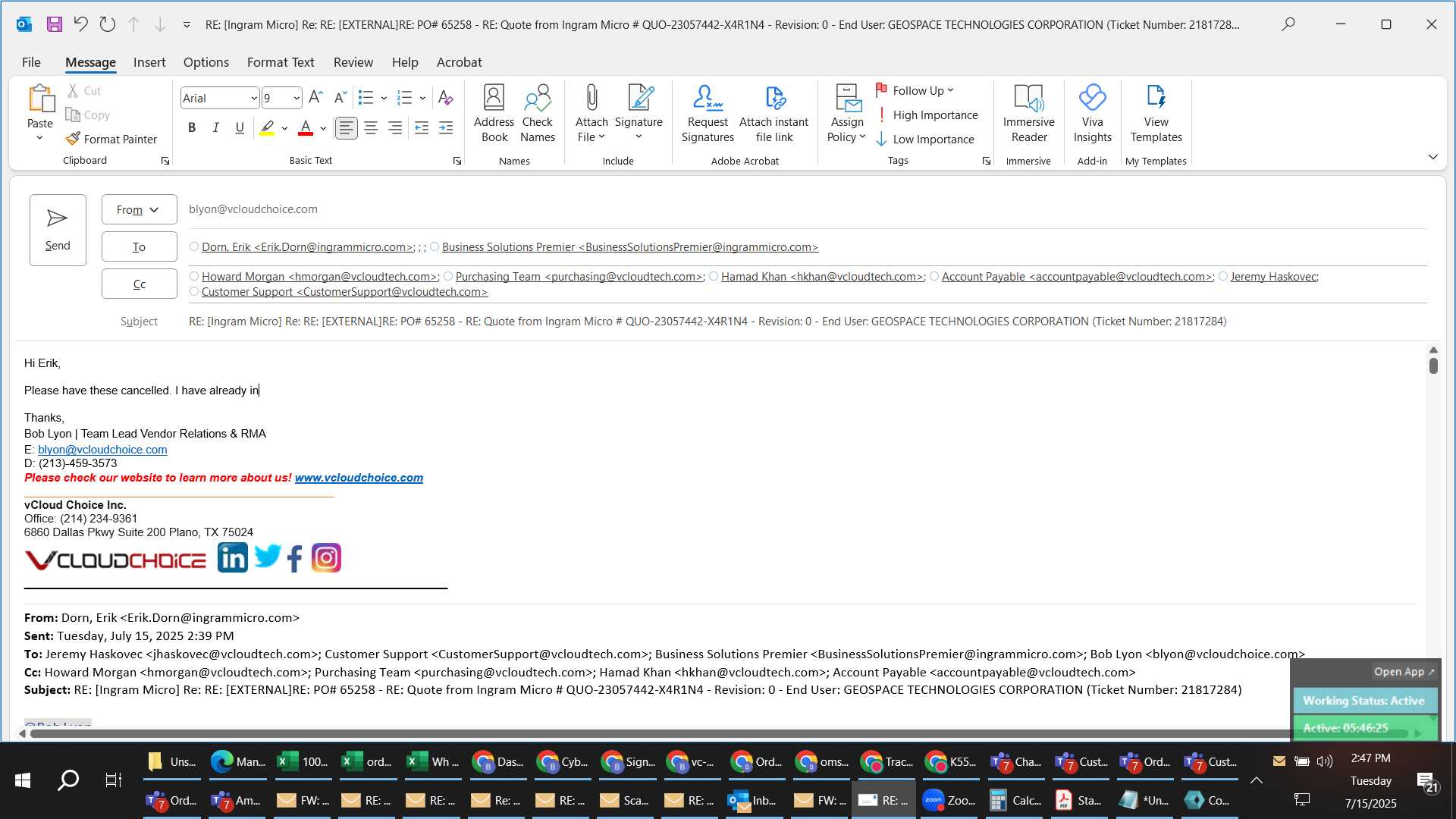The width and height of the screenshot is (1456, 819).
Task: Toggle the bullet list button
Action: (x=366, y=98)
